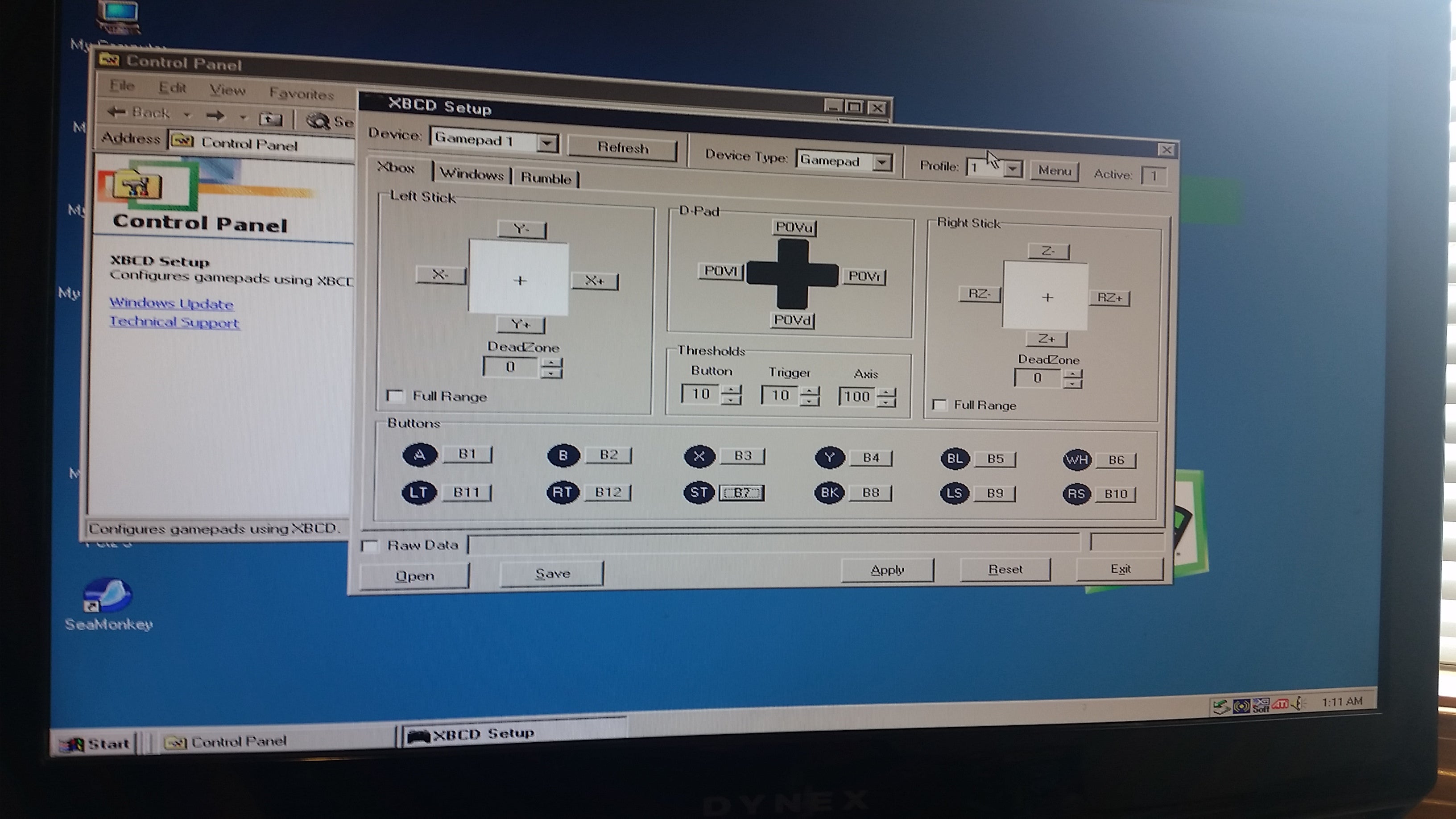
Task: Click the Refresh button
Action: click(x=622, y=148)
